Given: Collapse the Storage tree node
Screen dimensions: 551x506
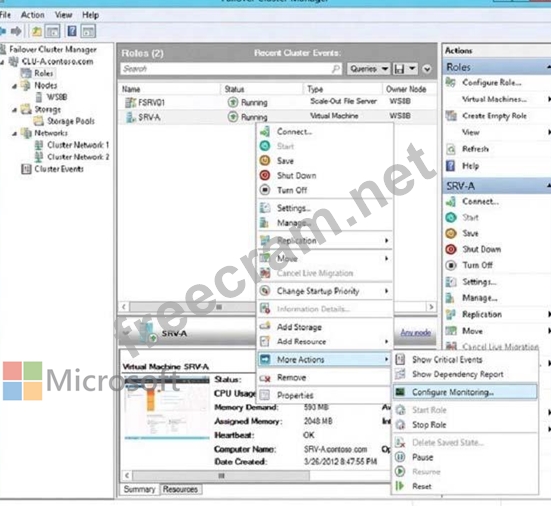Looking at the screenshot, I should click(14, 110).
